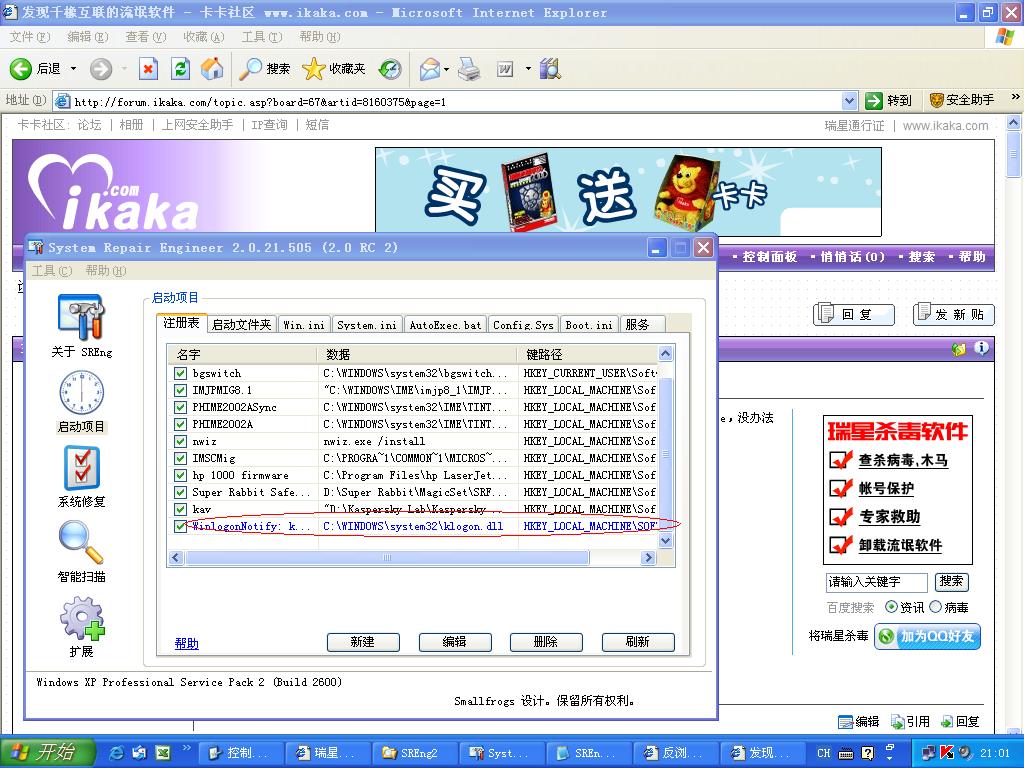Click the Research toolbar icon
This screenshot has width=1024, height=768.
[550, 69]
